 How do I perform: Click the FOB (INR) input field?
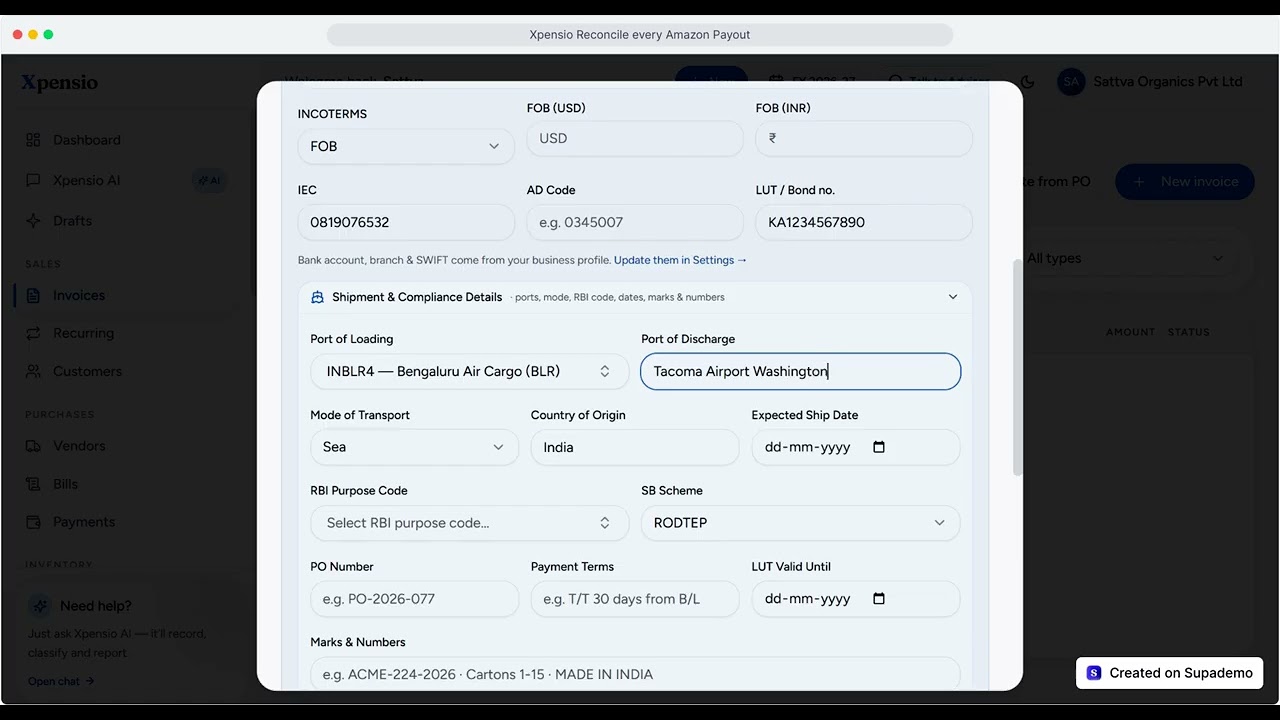(x=864, y=138)
